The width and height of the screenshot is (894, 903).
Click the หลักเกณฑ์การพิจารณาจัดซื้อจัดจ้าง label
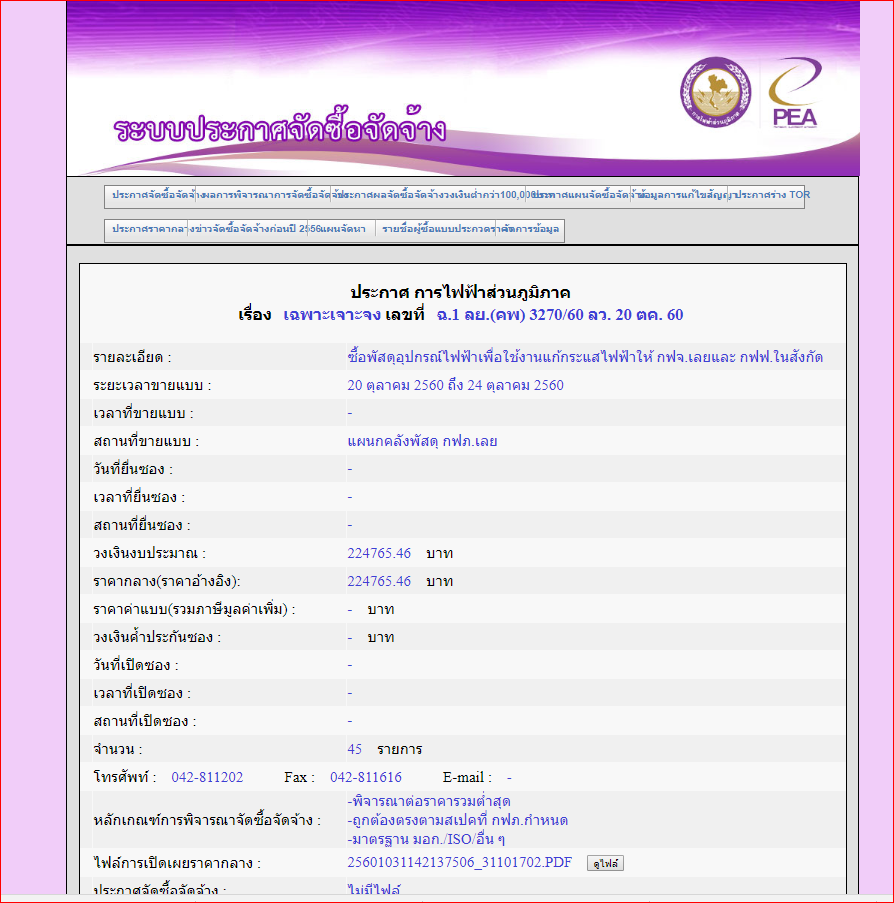pos(207,820)
